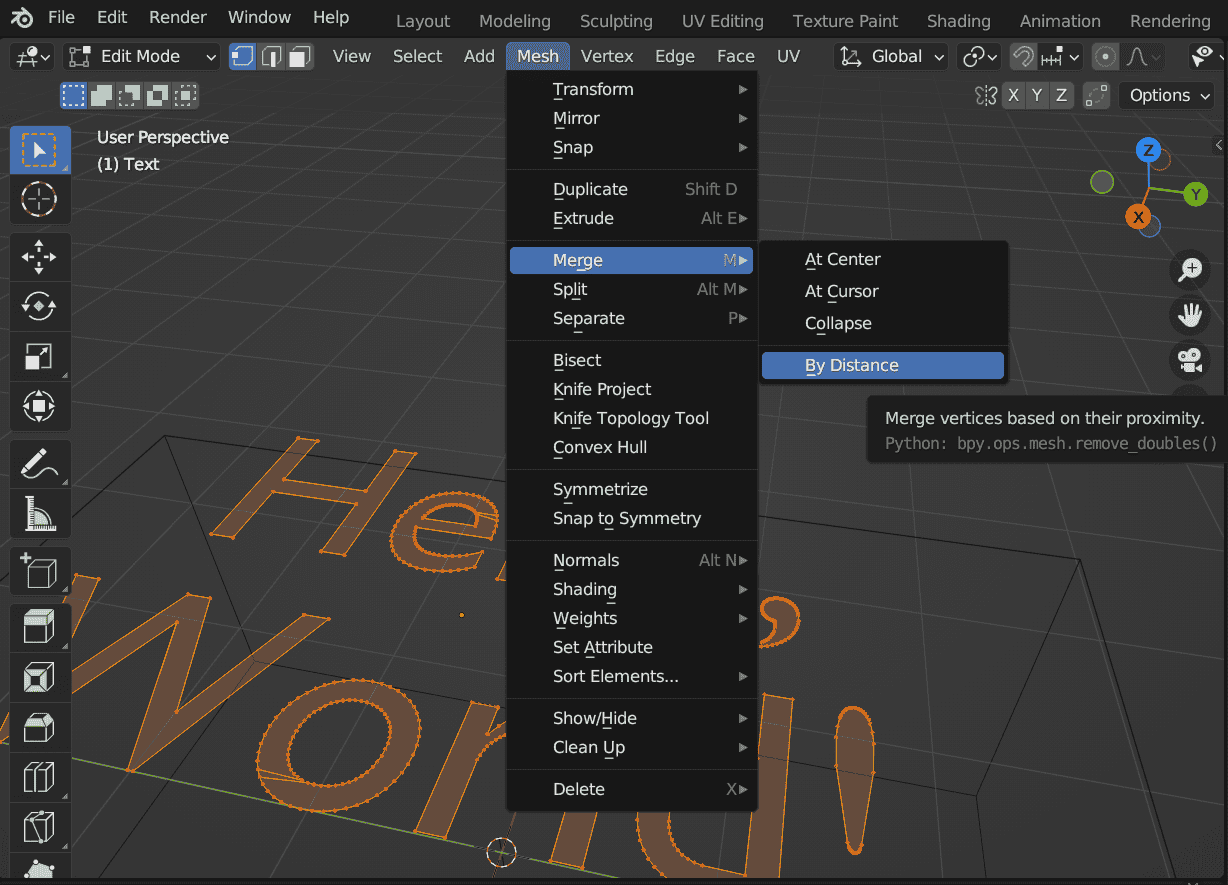
Task: Select the Knife tool
Action: pos(40,828)
